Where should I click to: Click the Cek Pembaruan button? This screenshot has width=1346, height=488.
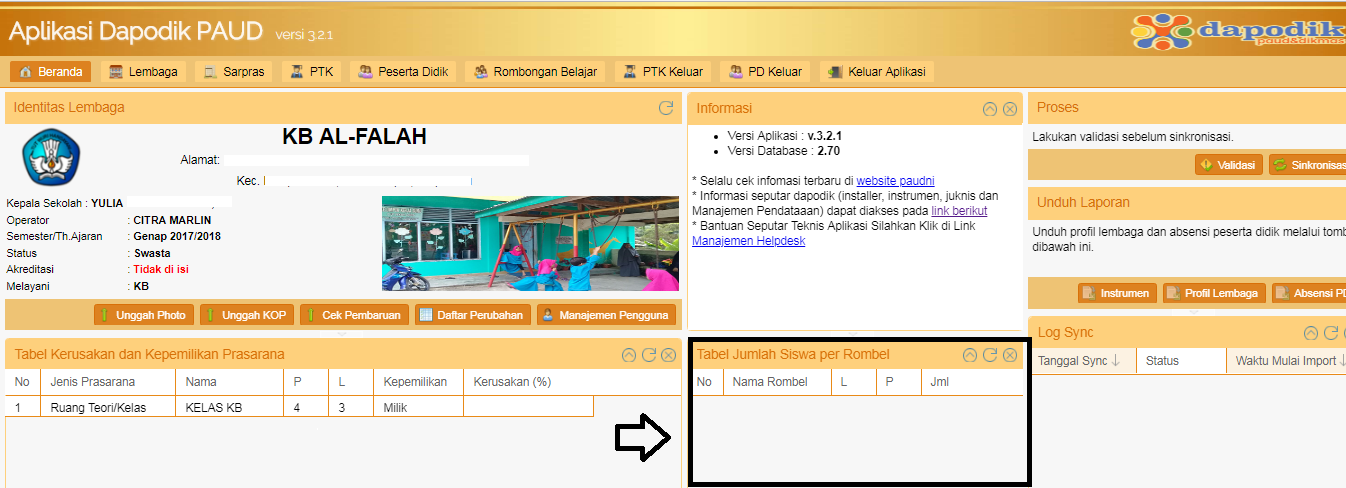354,315
